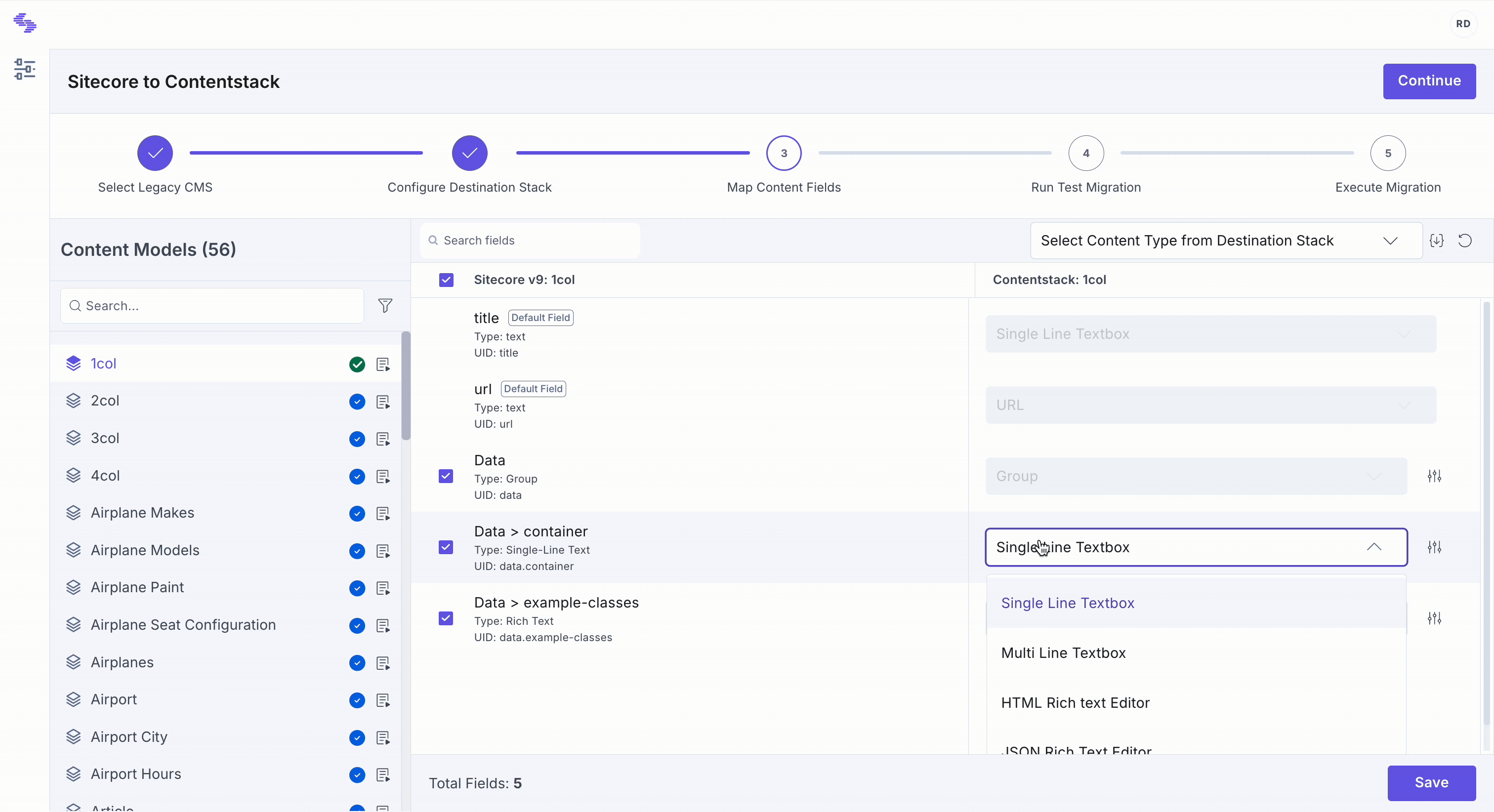Click the Continue button

tap(1429, 81)
